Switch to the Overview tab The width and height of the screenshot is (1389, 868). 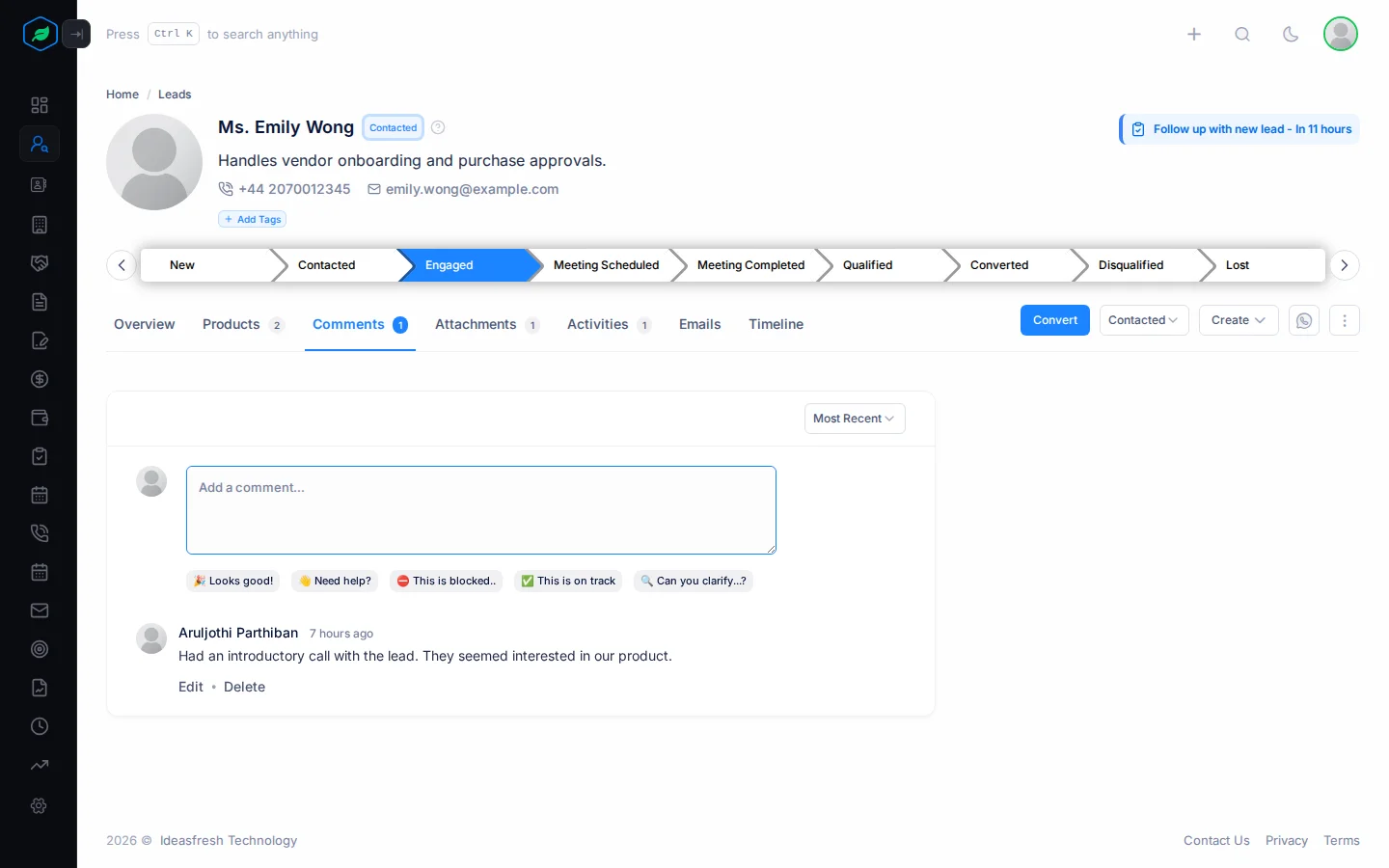click(x=145, y=324)
